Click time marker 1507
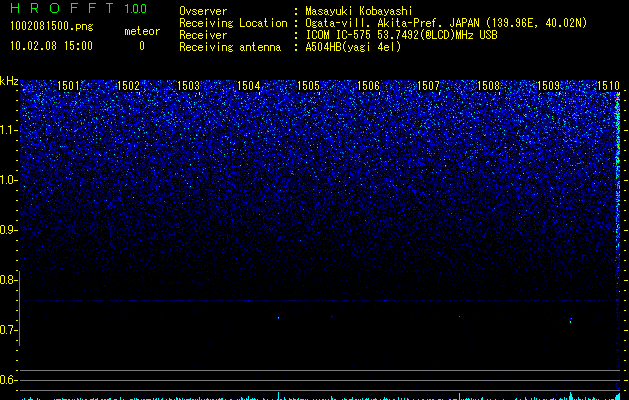The width and height of the screenshot is (629, 400). click(x=428, y=86)
